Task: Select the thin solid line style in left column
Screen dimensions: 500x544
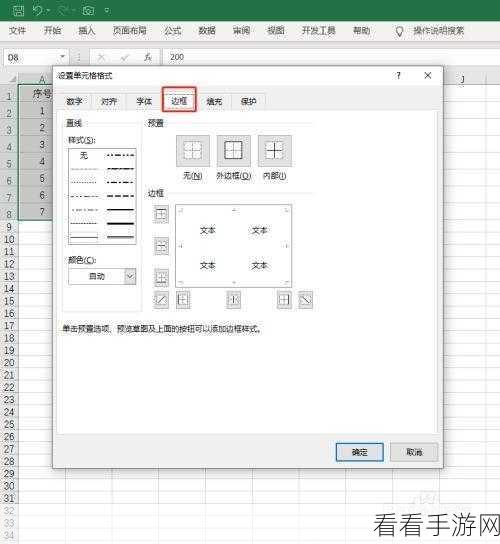Action: coord(84,237)
